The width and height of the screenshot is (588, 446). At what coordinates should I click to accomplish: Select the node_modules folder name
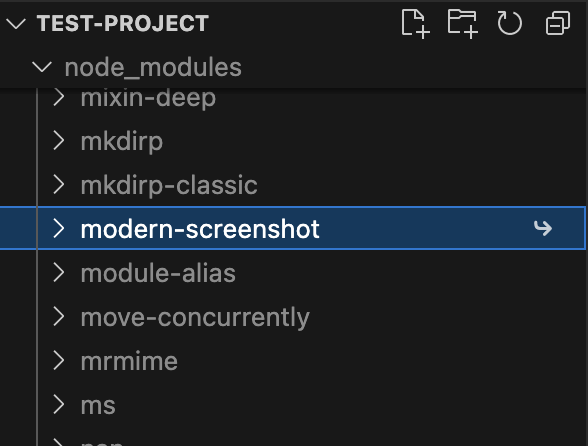(x=153, y=68)
